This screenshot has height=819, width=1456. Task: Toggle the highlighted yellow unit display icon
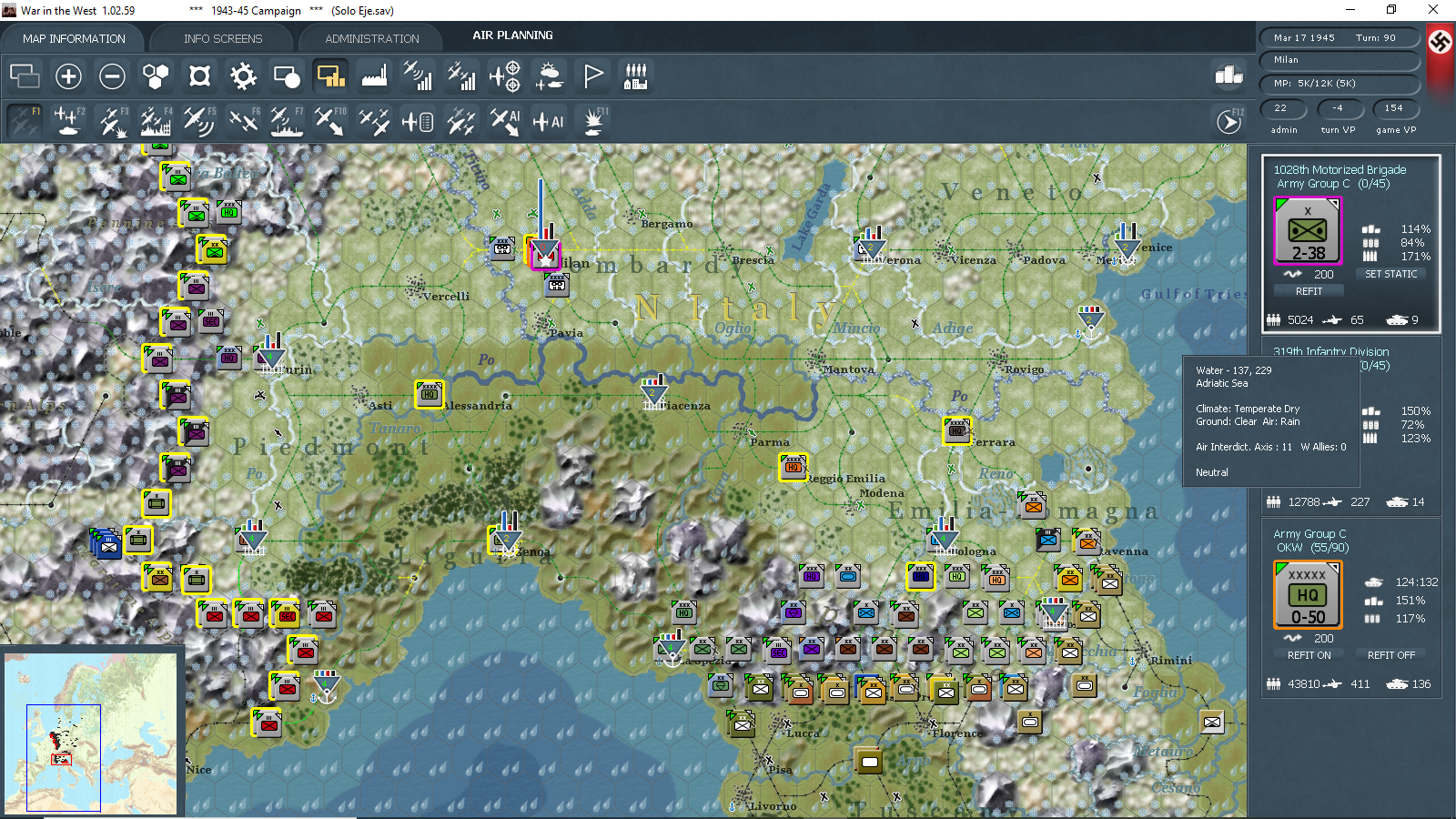pos(330,76)
